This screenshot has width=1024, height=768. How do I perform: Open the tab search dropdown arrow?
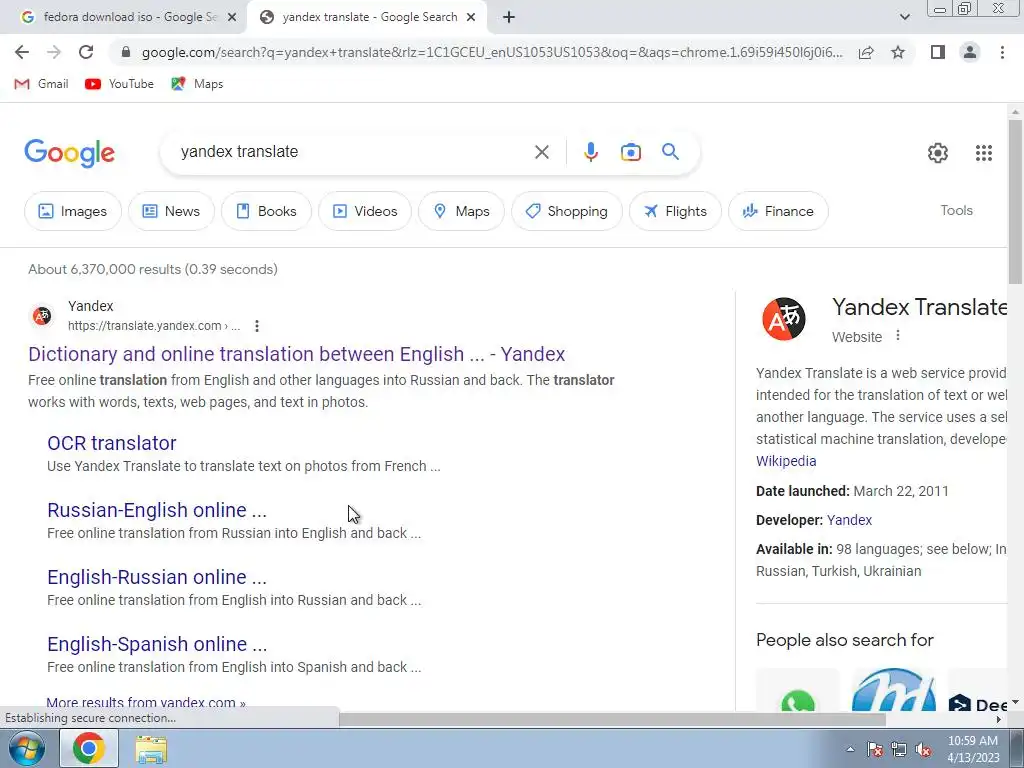pyautogui.click(x=904, y=18)
